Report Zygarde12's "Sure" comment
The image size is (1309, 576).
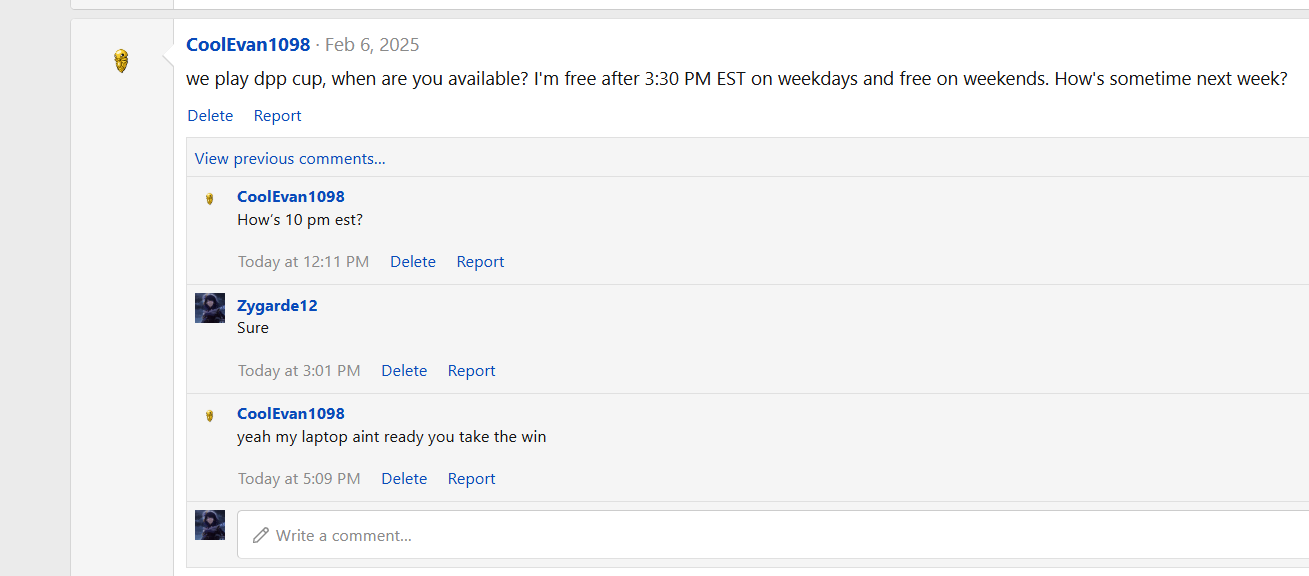(x=471, y=370)
